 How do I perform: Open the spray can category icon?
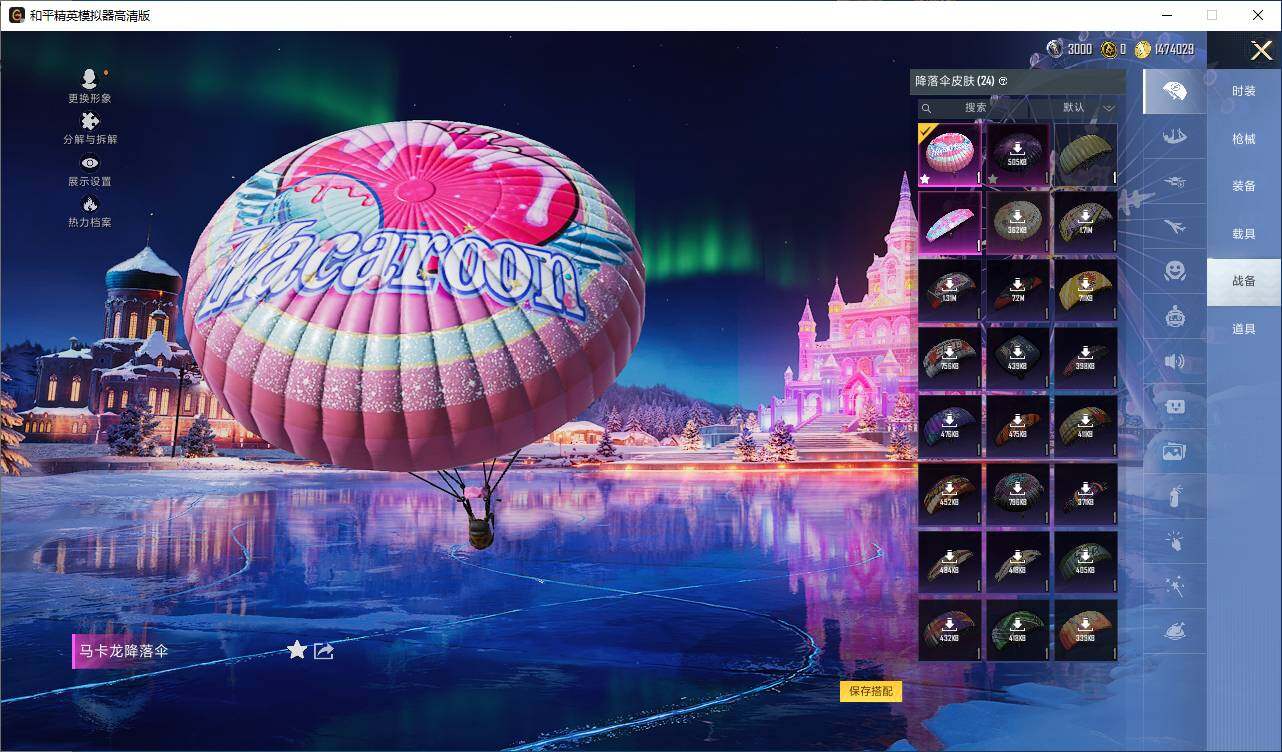coord(1175,496)
